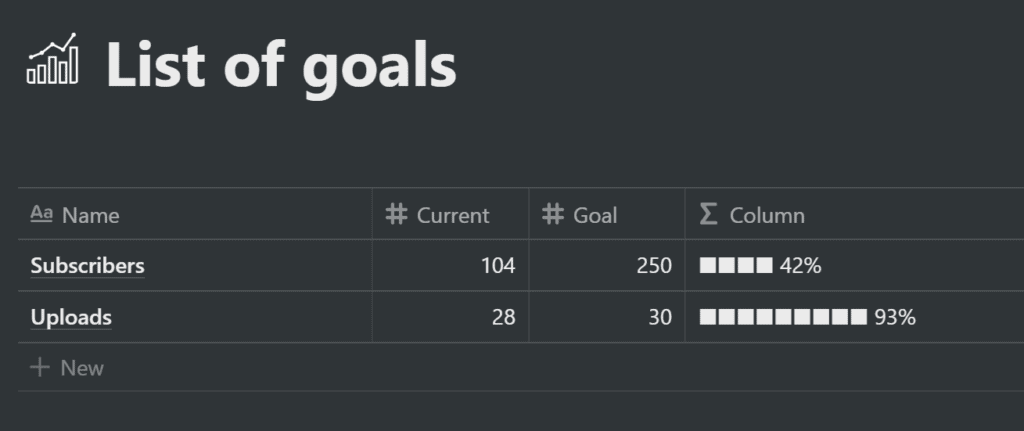Select the Subscribers goal value 250
This screenshot has width=1024, height=431.
click(607, 266)
